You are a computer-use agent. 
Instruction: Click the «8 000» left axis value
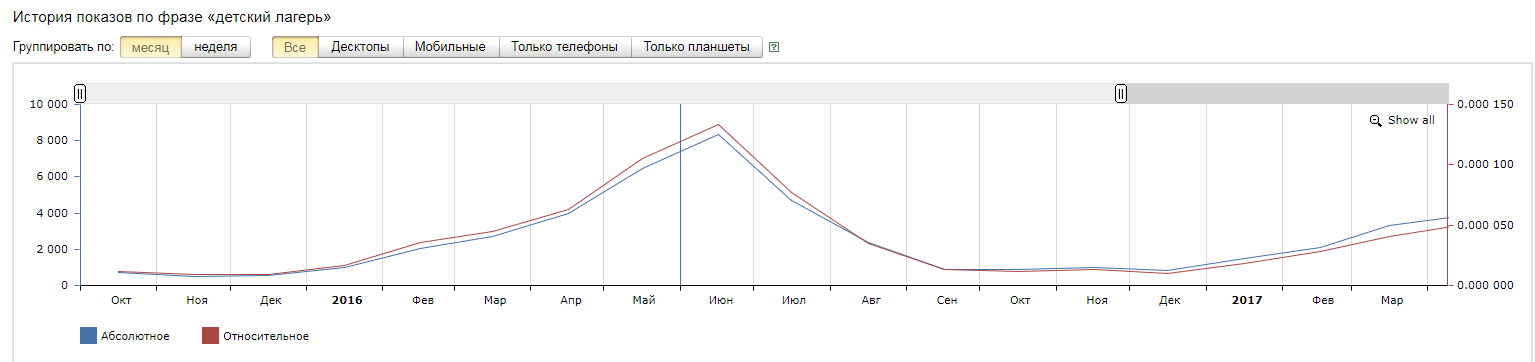click(x=52, y=141)
